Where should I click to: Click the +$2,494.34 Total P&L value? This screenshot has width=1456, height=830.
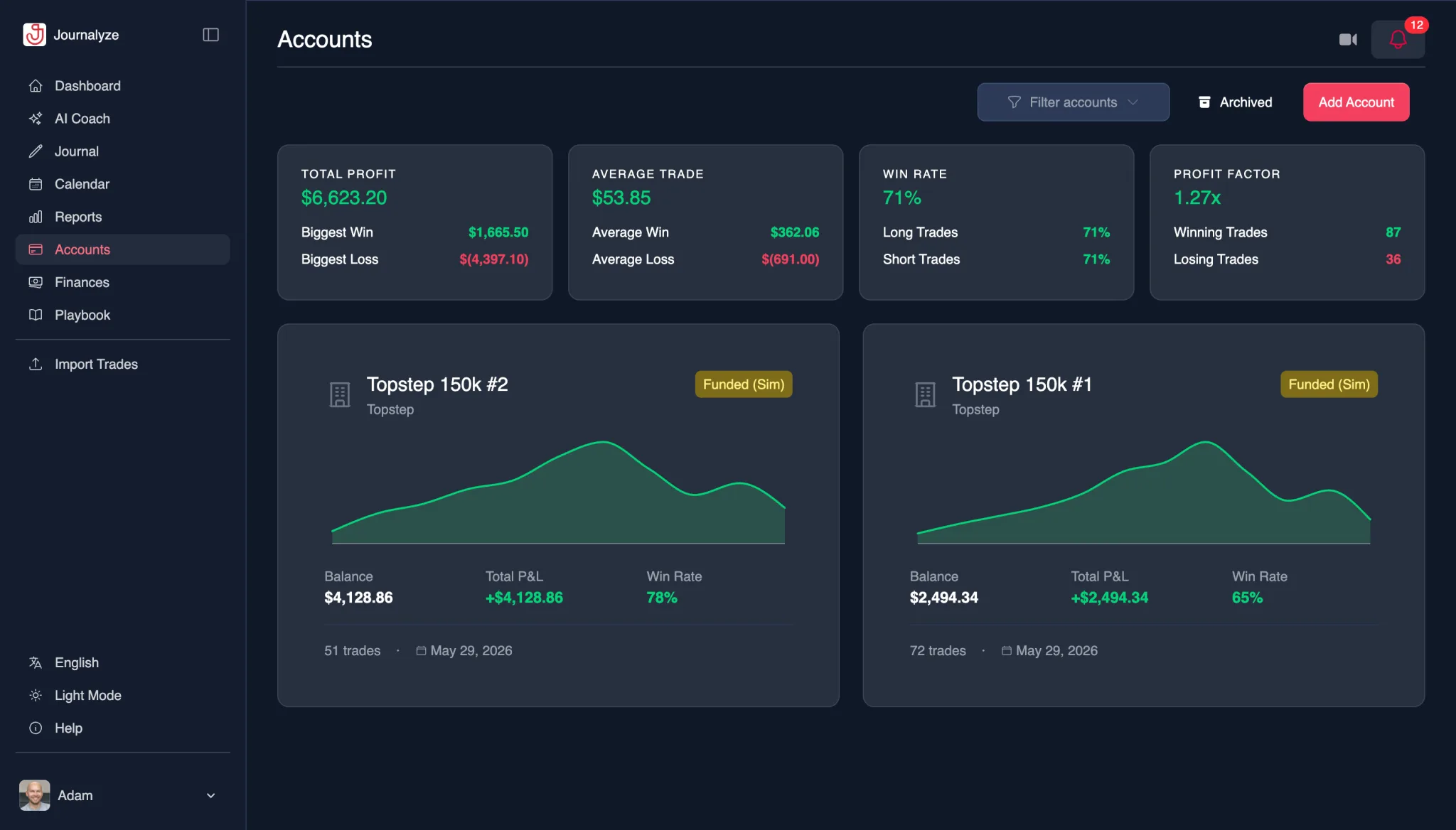[x=1109, y=598]
